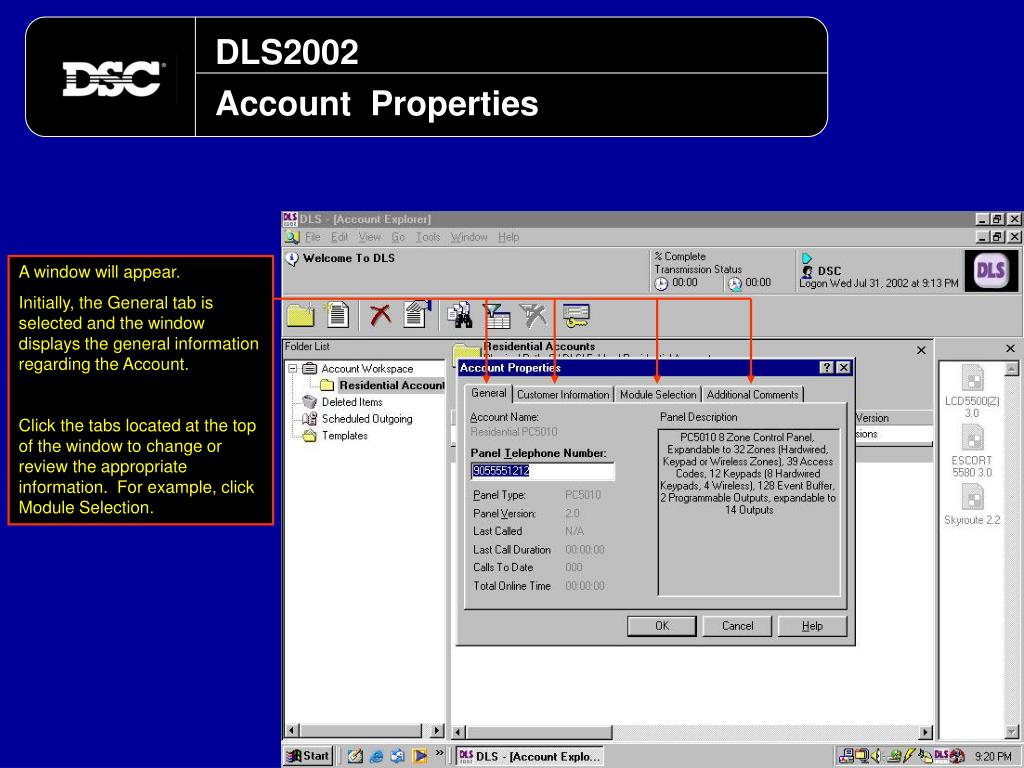
Task: Switch to the Module Selection tab
Action: coord(657,395)
